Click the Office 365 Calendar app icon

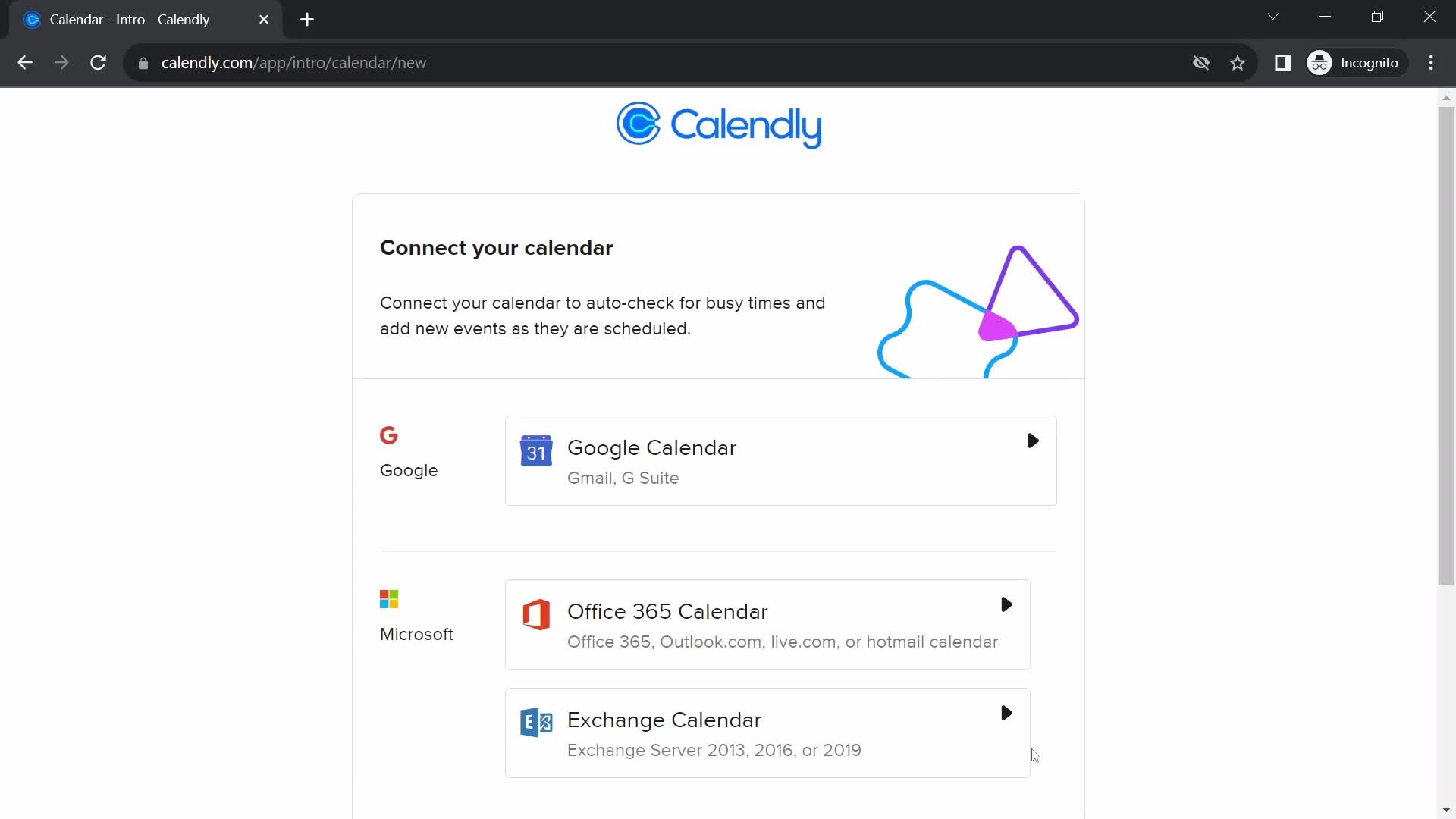click(x=536, y=616)
